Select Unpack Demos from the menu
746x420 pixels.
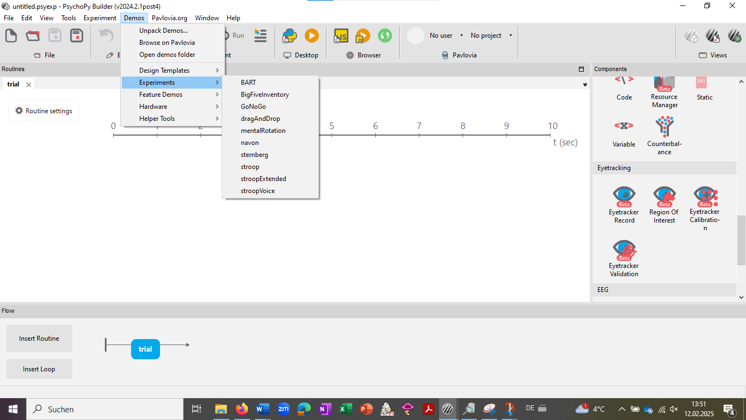(x=163, y=31)
